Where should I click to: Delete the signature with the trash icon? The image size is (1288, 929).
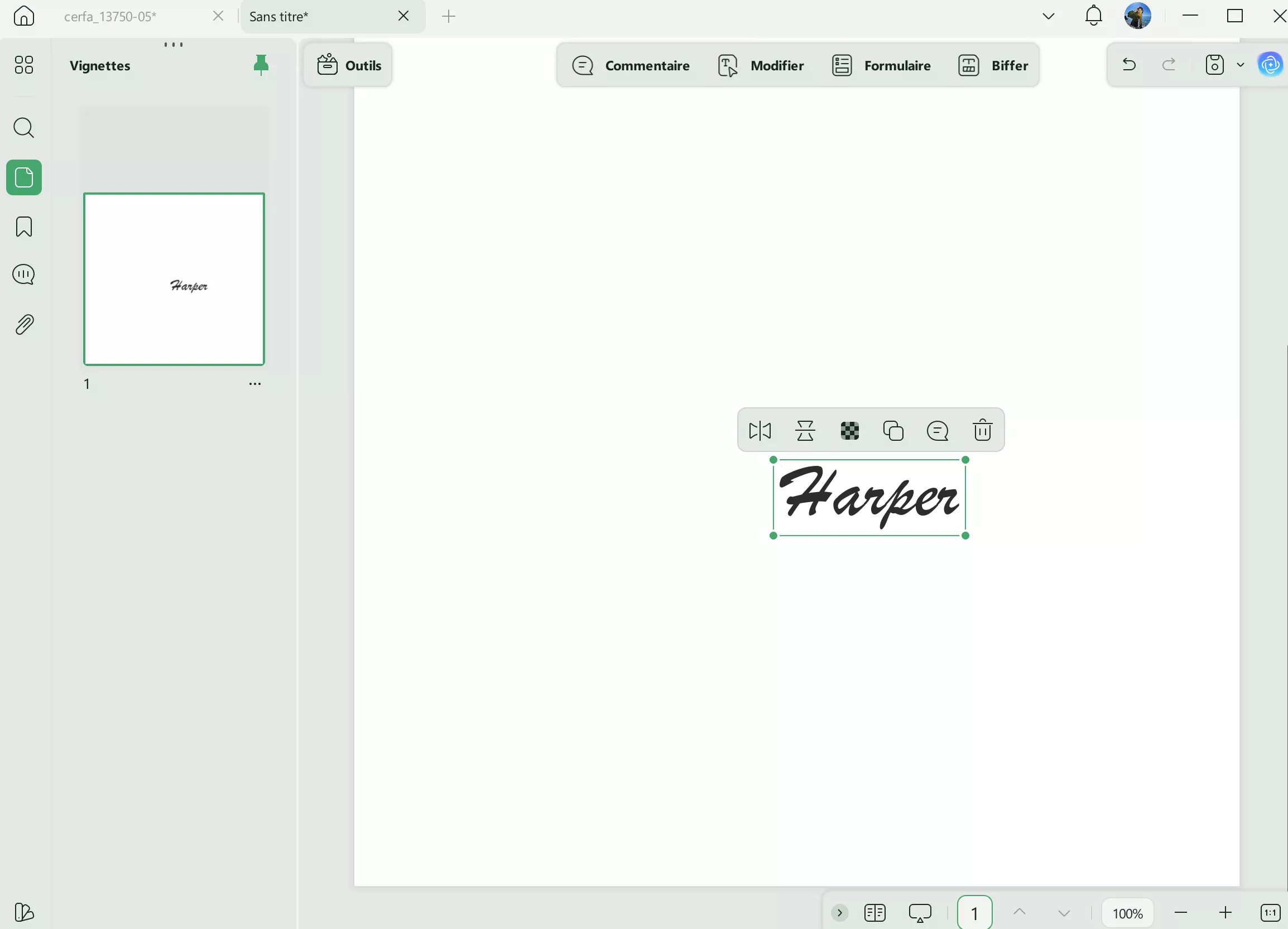[982, 430]
